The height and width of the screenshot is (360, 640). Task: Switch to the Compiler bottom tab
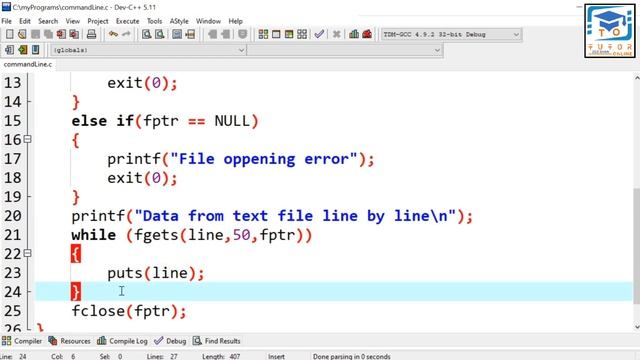pos(22,341)
